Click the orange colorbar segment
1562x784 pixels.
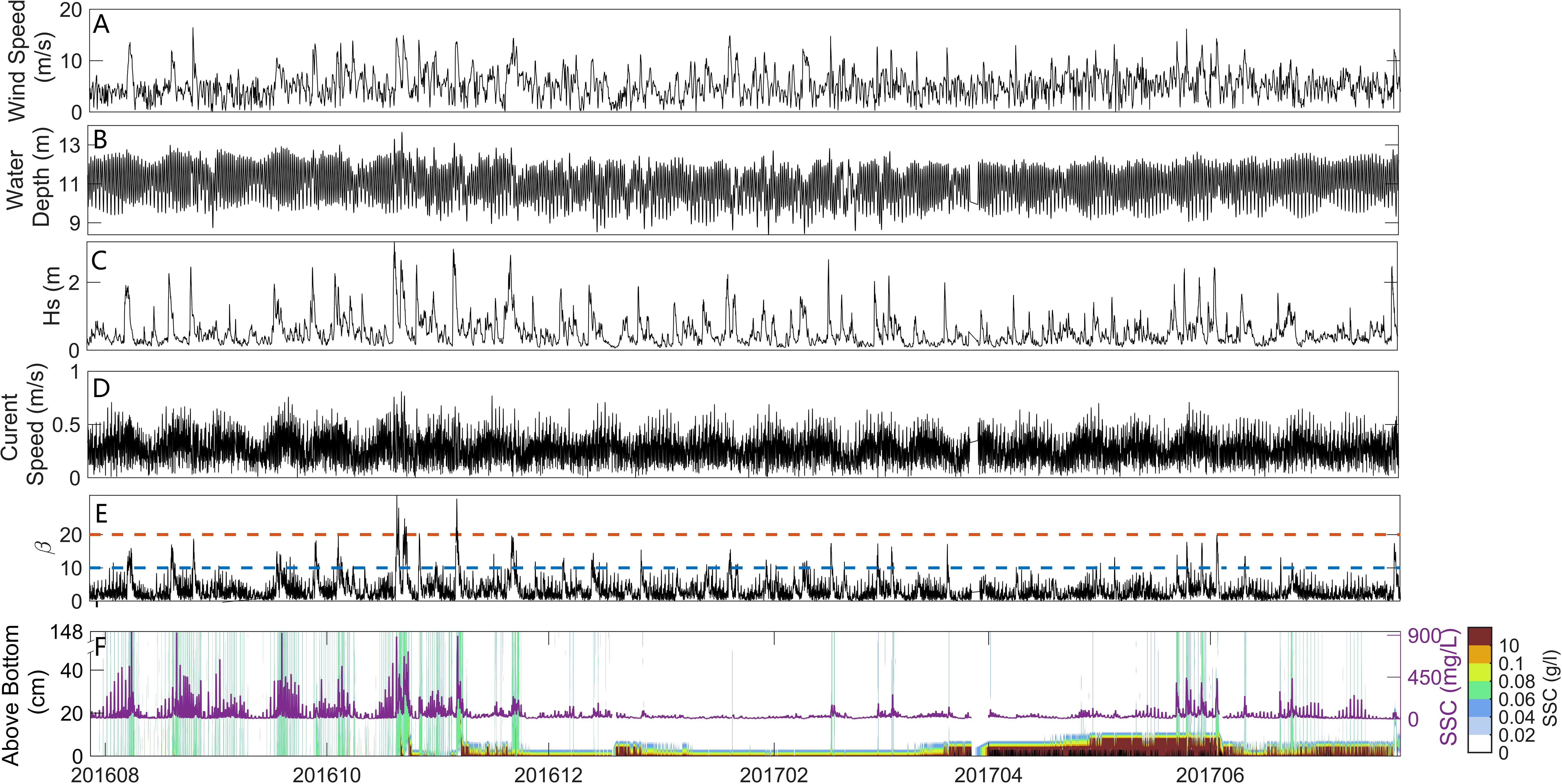[x=1479, y=654]
